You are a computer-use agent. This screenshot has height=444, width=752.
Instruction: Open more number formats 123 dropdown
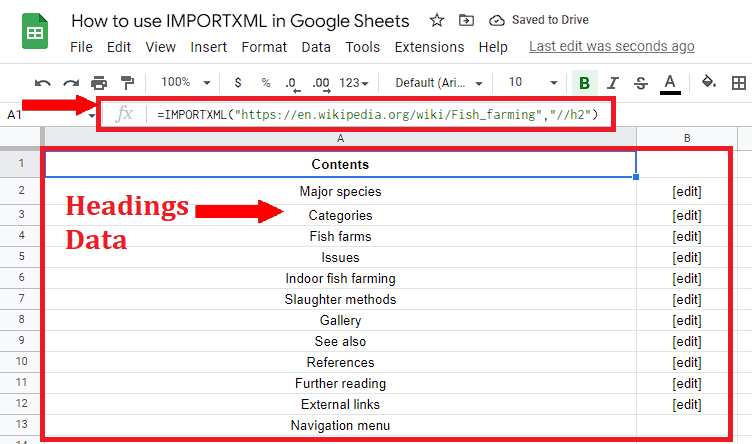[354, 83]
